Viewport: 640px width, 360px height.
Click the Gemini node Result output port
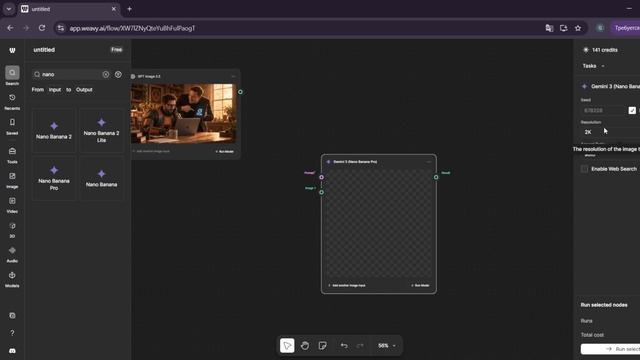[436, 177]
